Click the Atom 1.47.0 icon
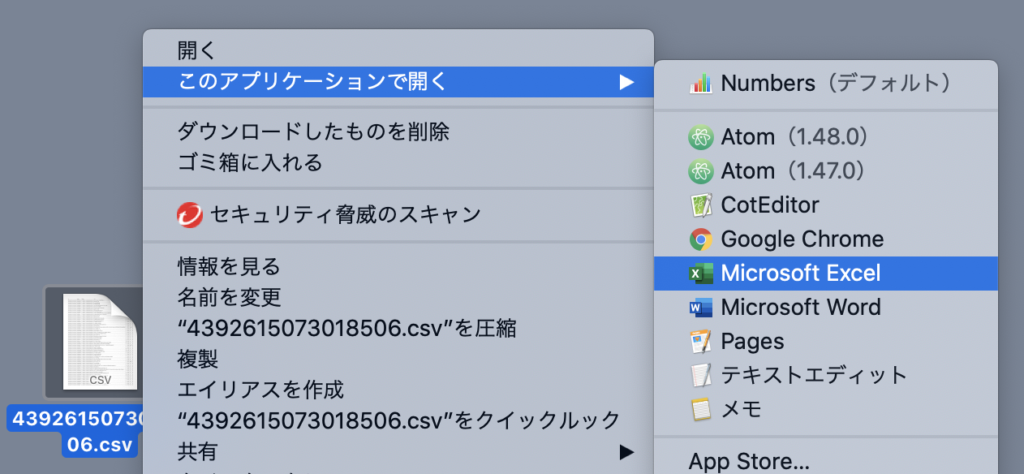Screen dimensions: 1024x474 coord(701,171)
